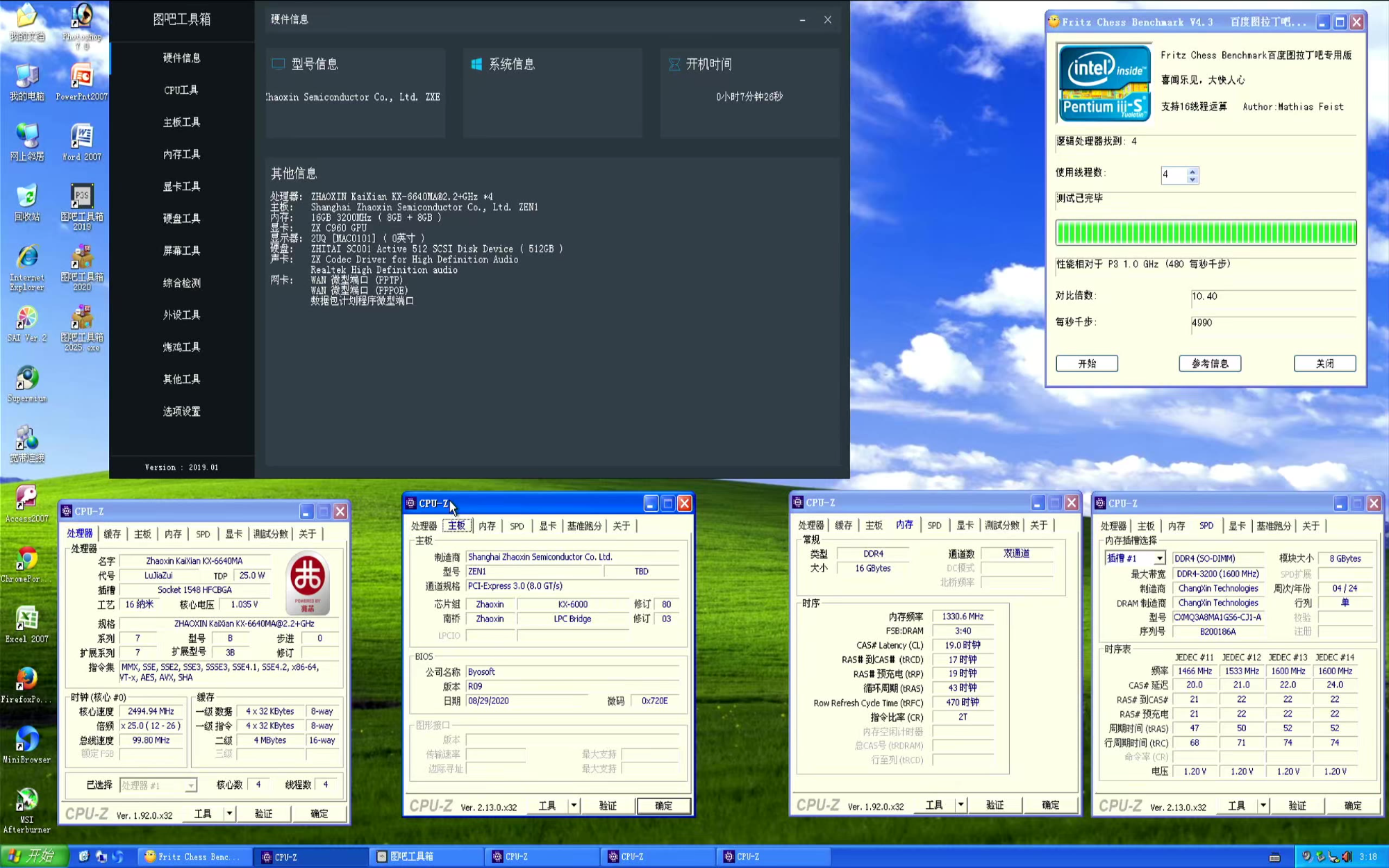
Task: Open SAI Ver 2 desktop icon
Action: click(x=27, y=324)
